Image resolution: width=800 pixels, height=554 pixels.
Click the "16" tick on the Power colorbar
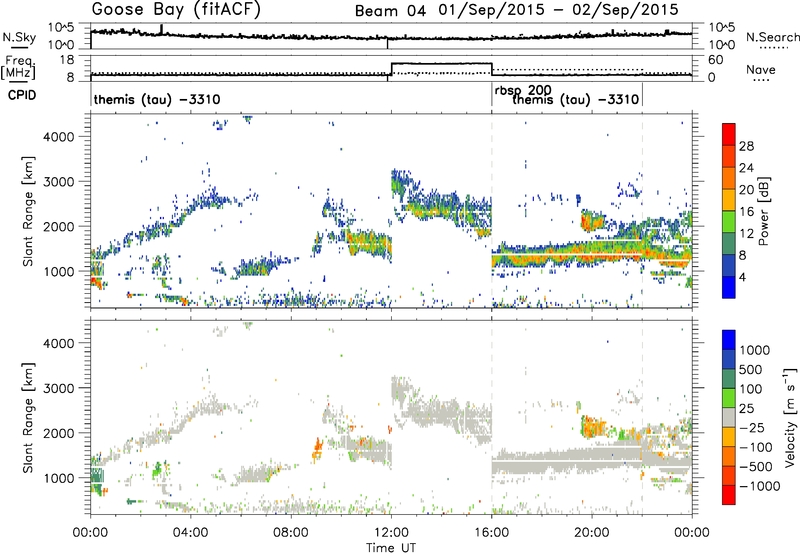tap(746, 212)
